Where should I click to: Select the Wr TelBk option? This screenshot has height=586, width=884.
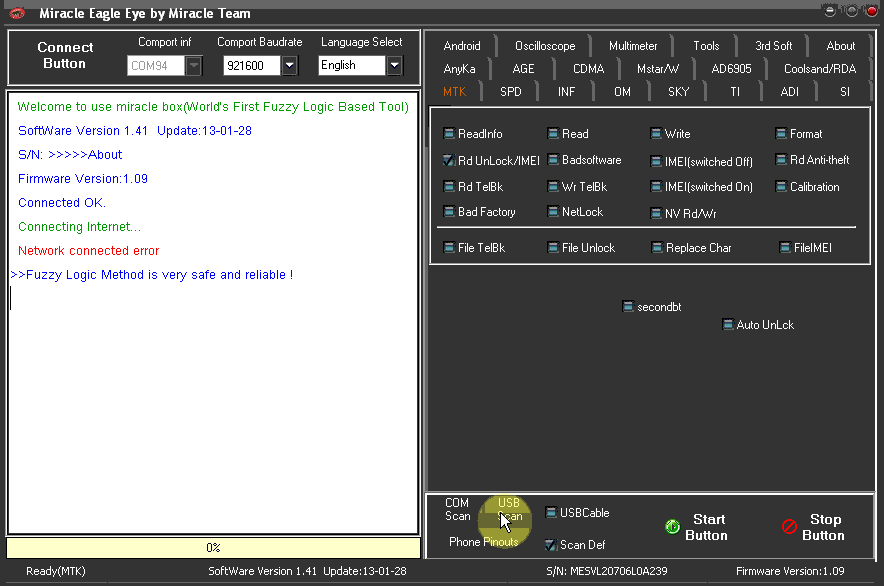pos(577,187)
